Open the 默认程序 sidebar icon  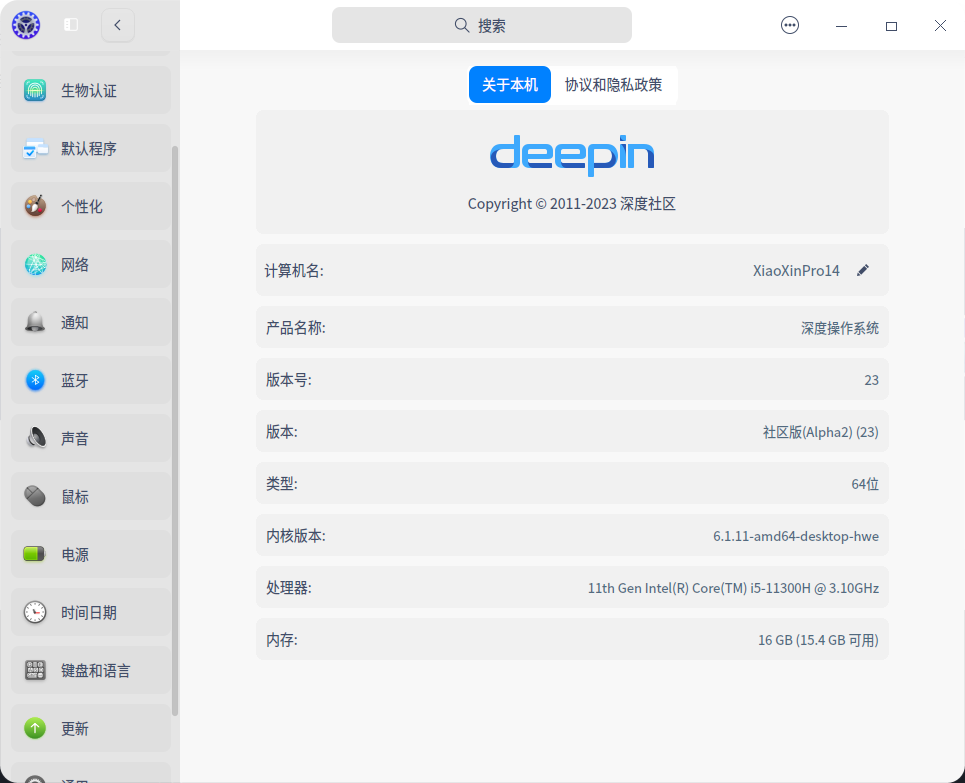point(35,148)
